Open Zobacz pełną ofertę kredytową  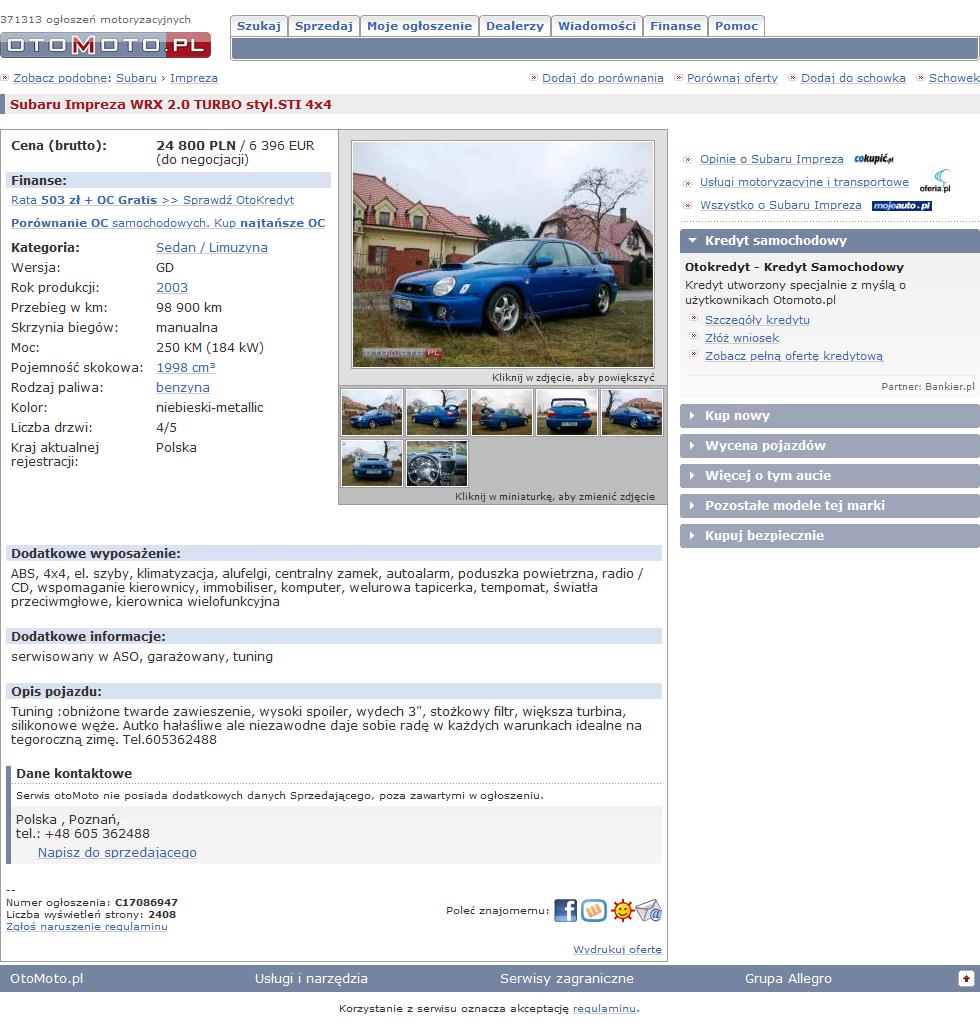(794, 356)
